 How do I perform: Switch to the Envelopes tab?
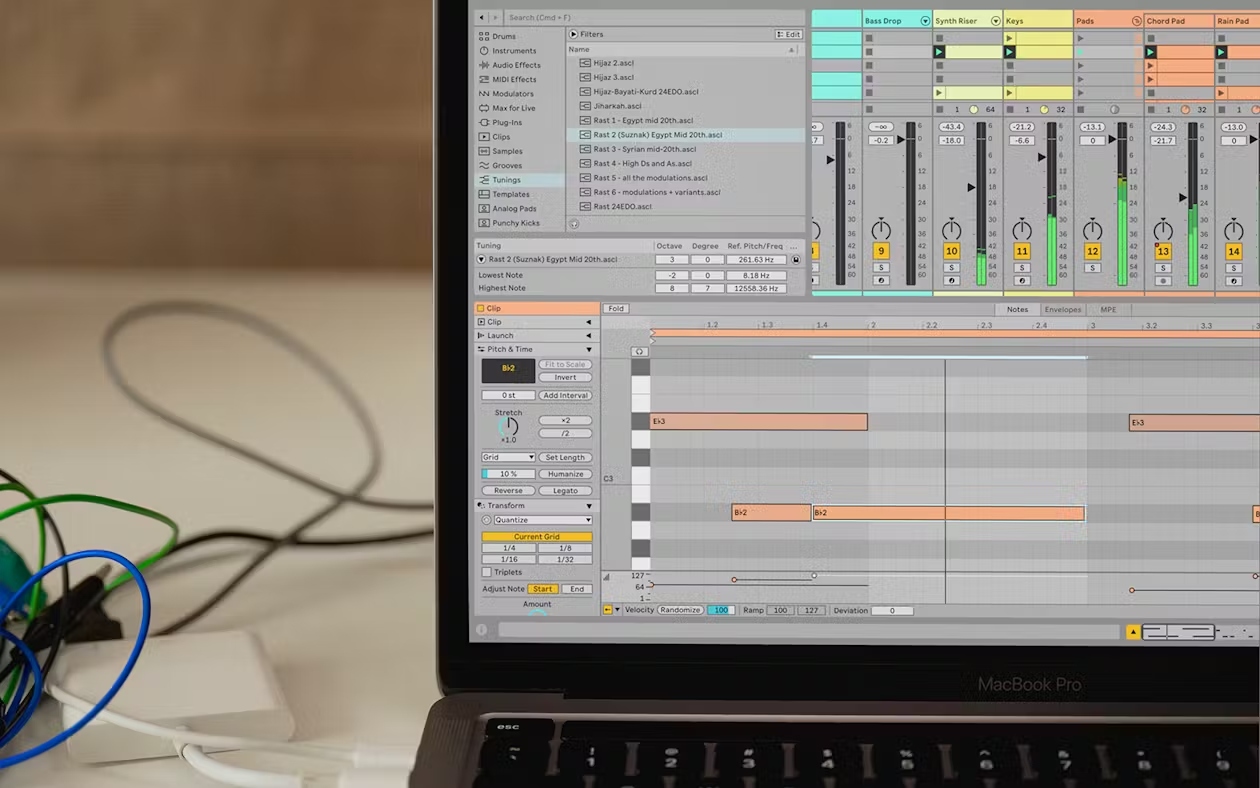[1062, 309]
